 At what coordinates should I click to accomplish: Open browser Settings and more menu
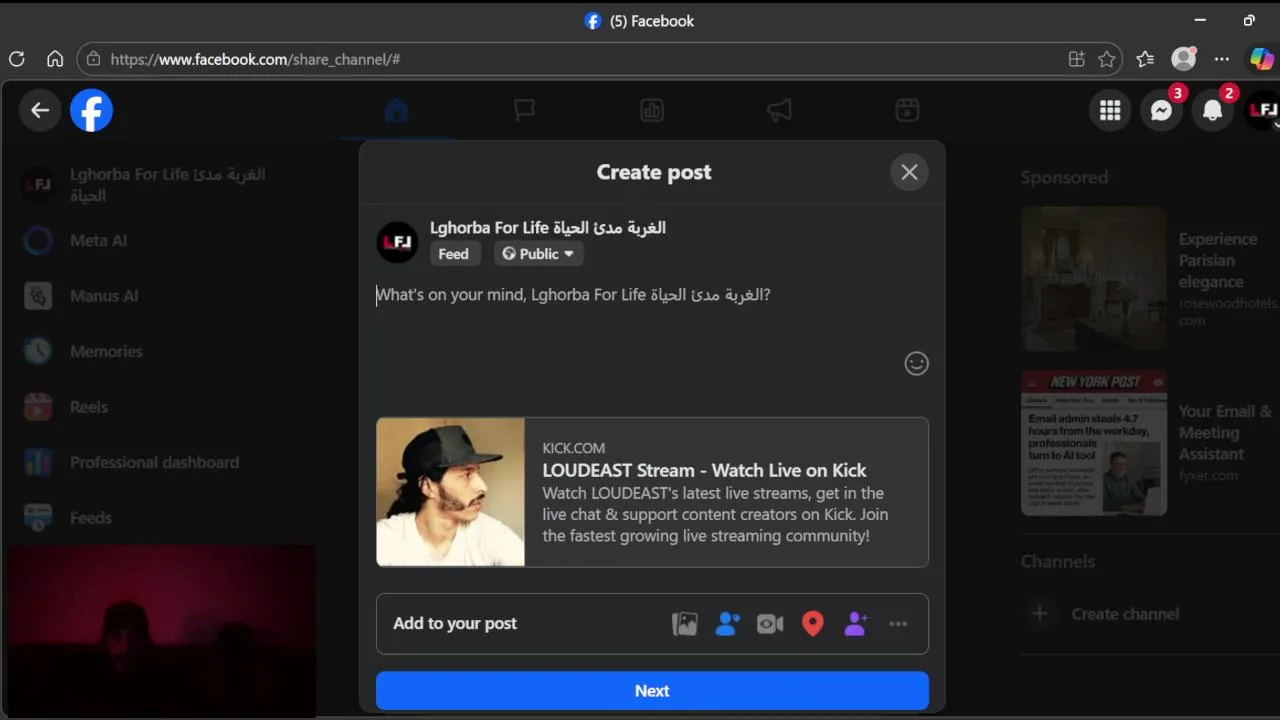1222,59
